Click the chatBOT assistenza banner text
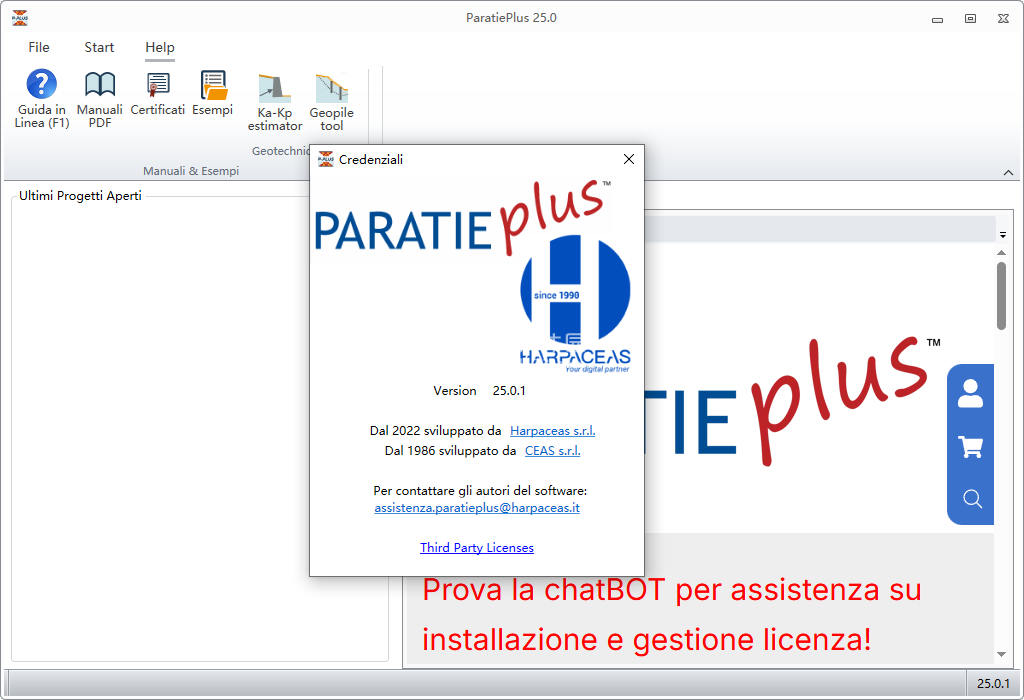The width and height of the screenshot is (1024, 700). [x=671, y=614]
